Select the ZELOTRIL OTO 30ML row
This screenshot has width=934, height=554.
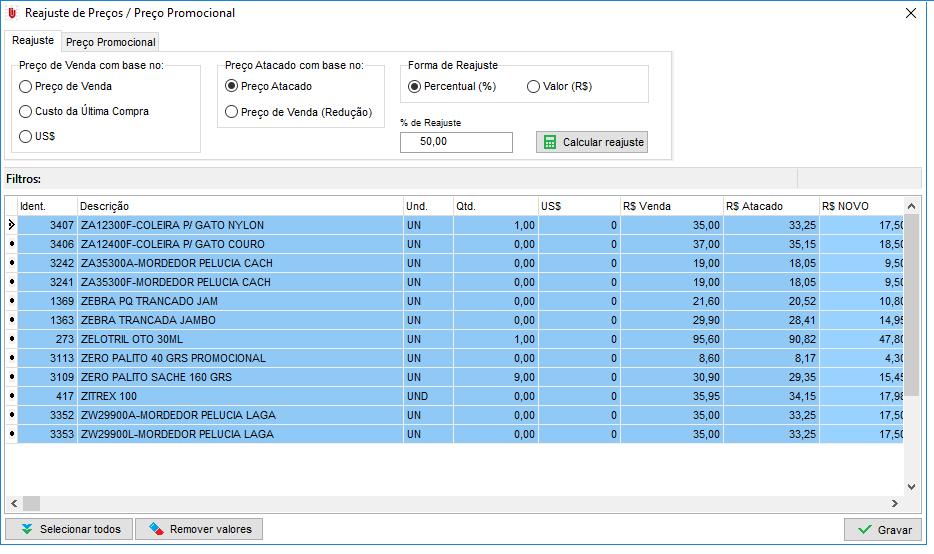pyautogui.click(x=240, y=339)
